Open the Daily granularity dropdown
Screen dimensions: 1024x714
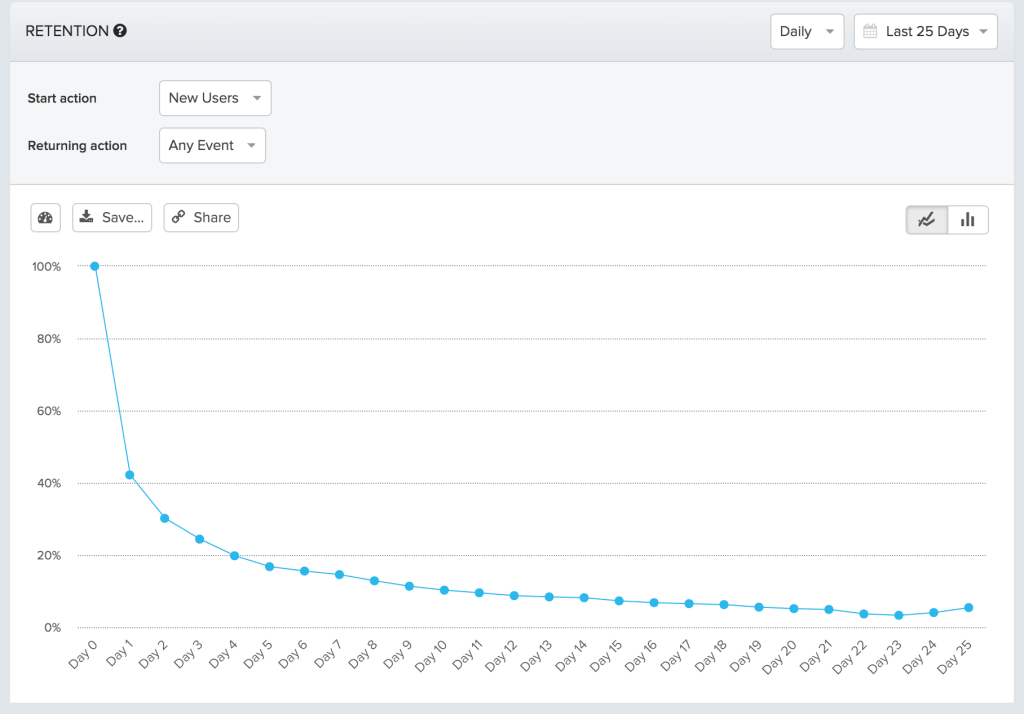pyautogui.click(x=806, y=31)
